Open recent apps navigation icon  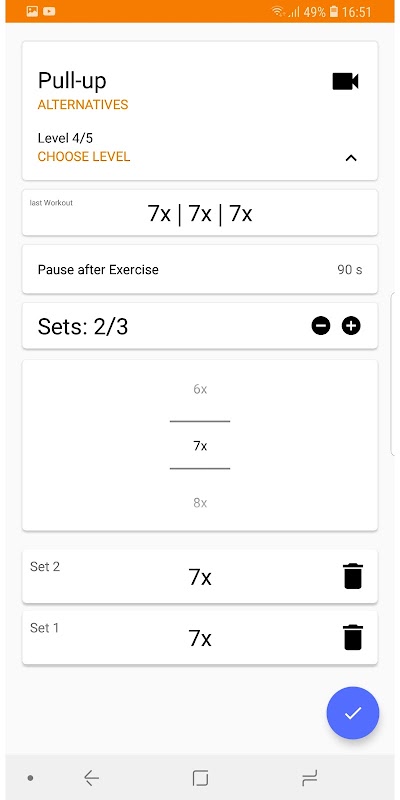(x=309, y=778)
